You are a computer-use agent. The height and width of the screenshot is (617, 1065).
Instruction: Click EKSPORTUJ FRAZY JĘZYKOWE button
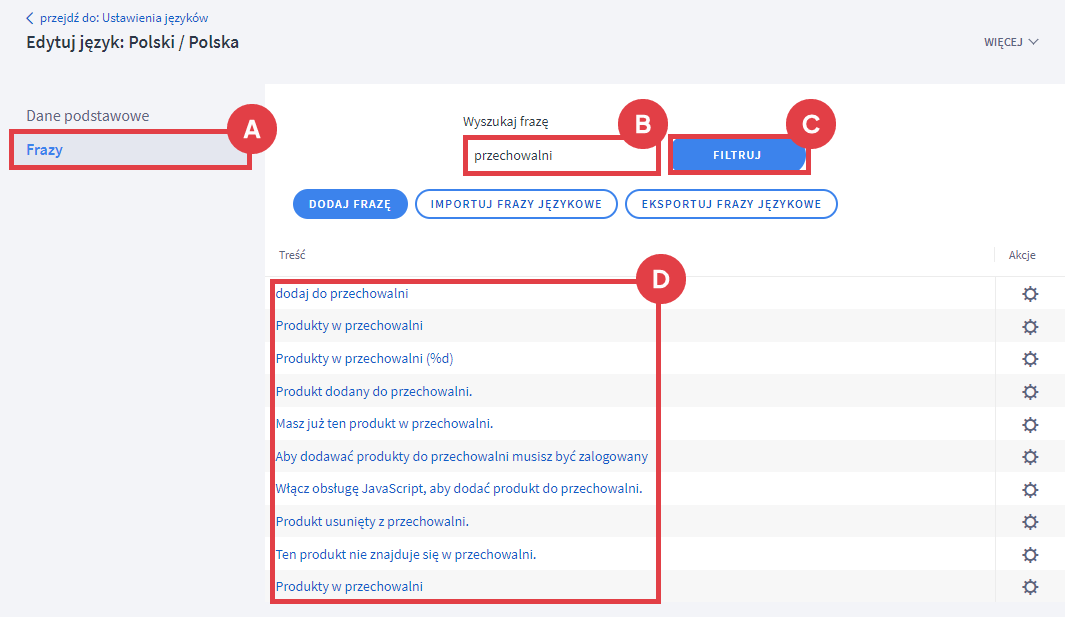pos(731,204)
